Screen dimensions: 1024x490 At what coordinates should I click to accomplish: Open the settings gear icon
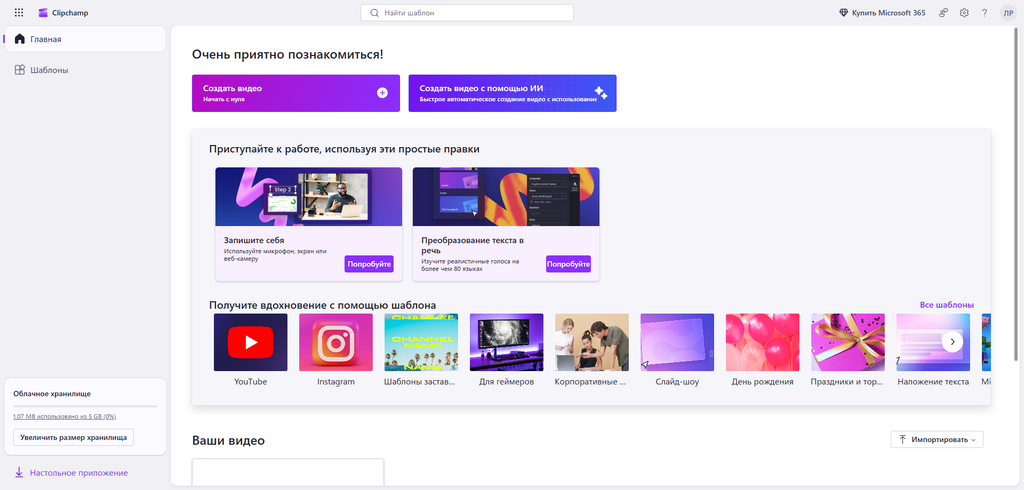pyautogui.click(x=964, y=12)
